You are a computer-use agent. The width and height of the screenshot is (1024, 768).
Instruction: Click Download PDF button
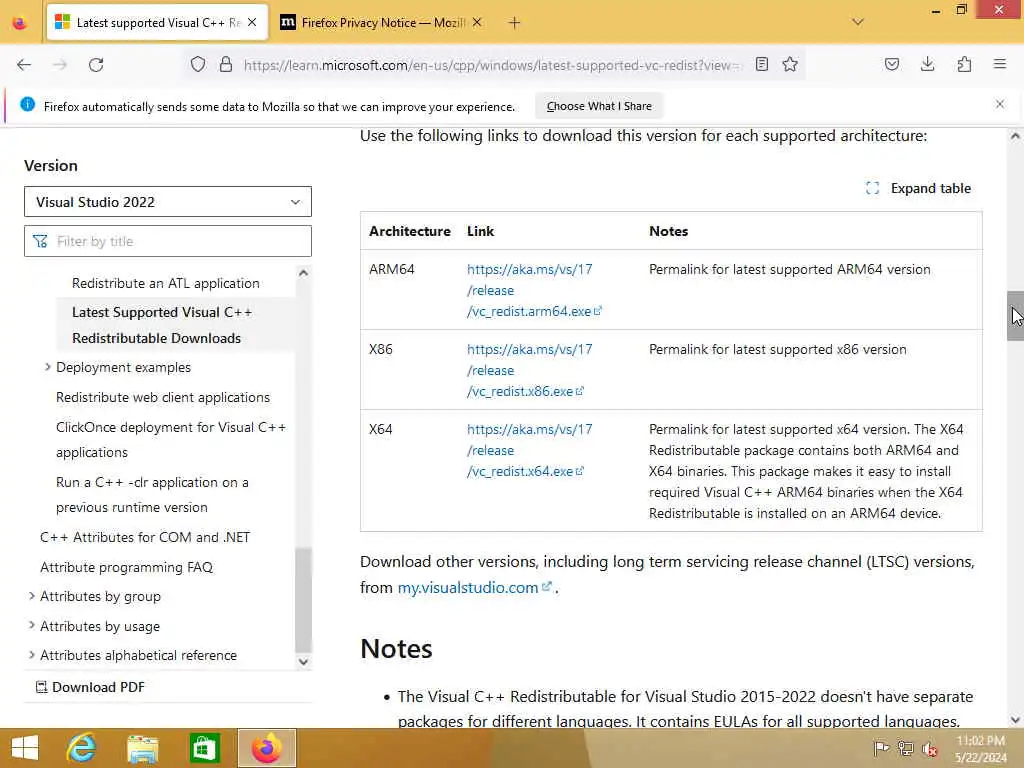90,687
